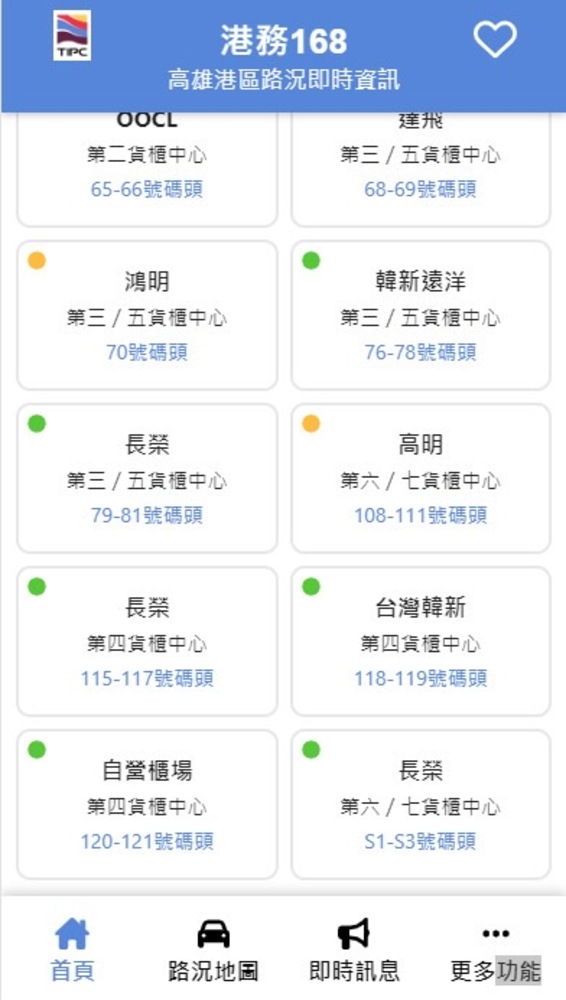The height and width of the screenshot is (1000, 566).
Task: Open 118-119號碼頭 link for 台灣韓新
Action: click(421, 678)
